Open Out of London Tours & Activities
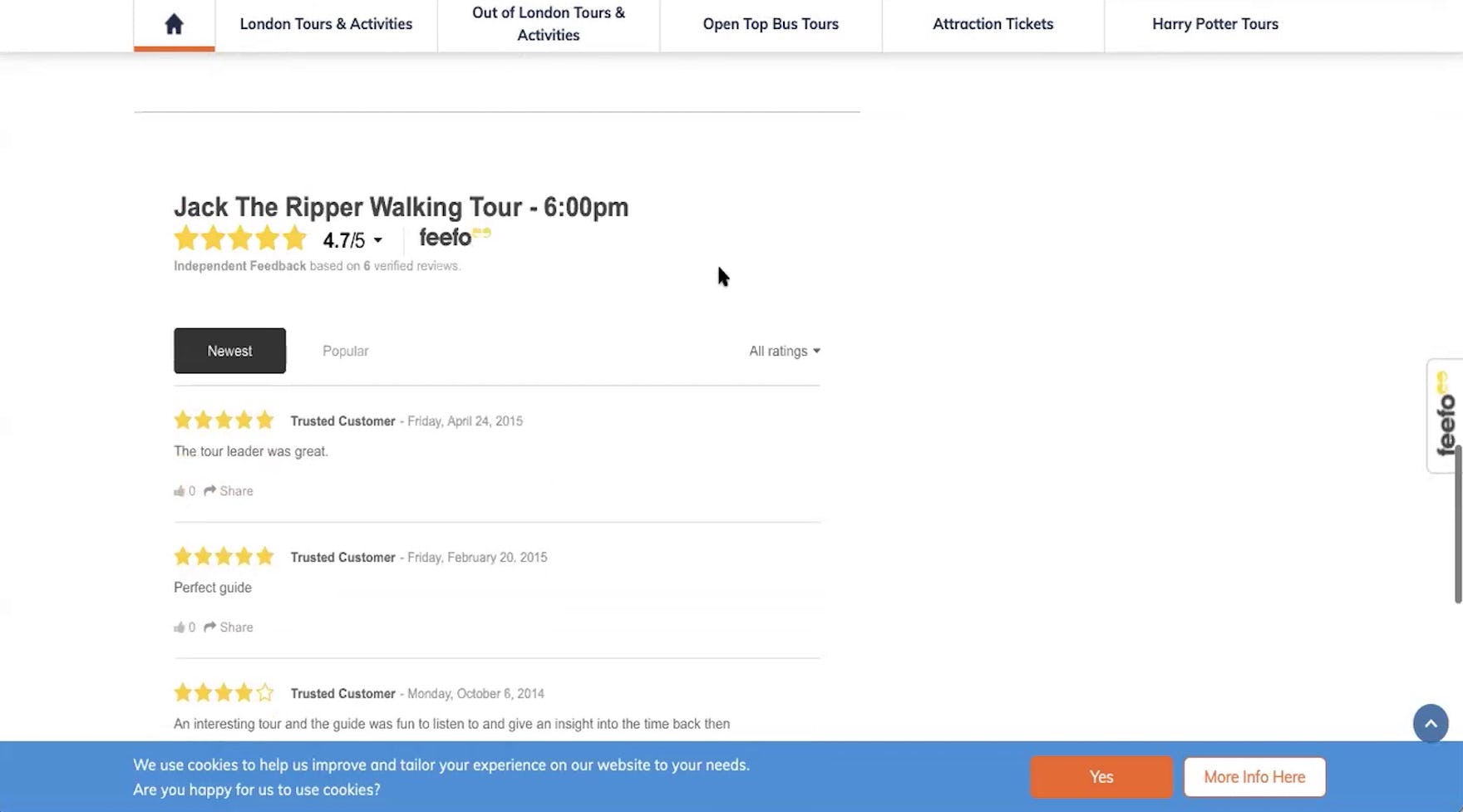 click(x=549, y=24)
